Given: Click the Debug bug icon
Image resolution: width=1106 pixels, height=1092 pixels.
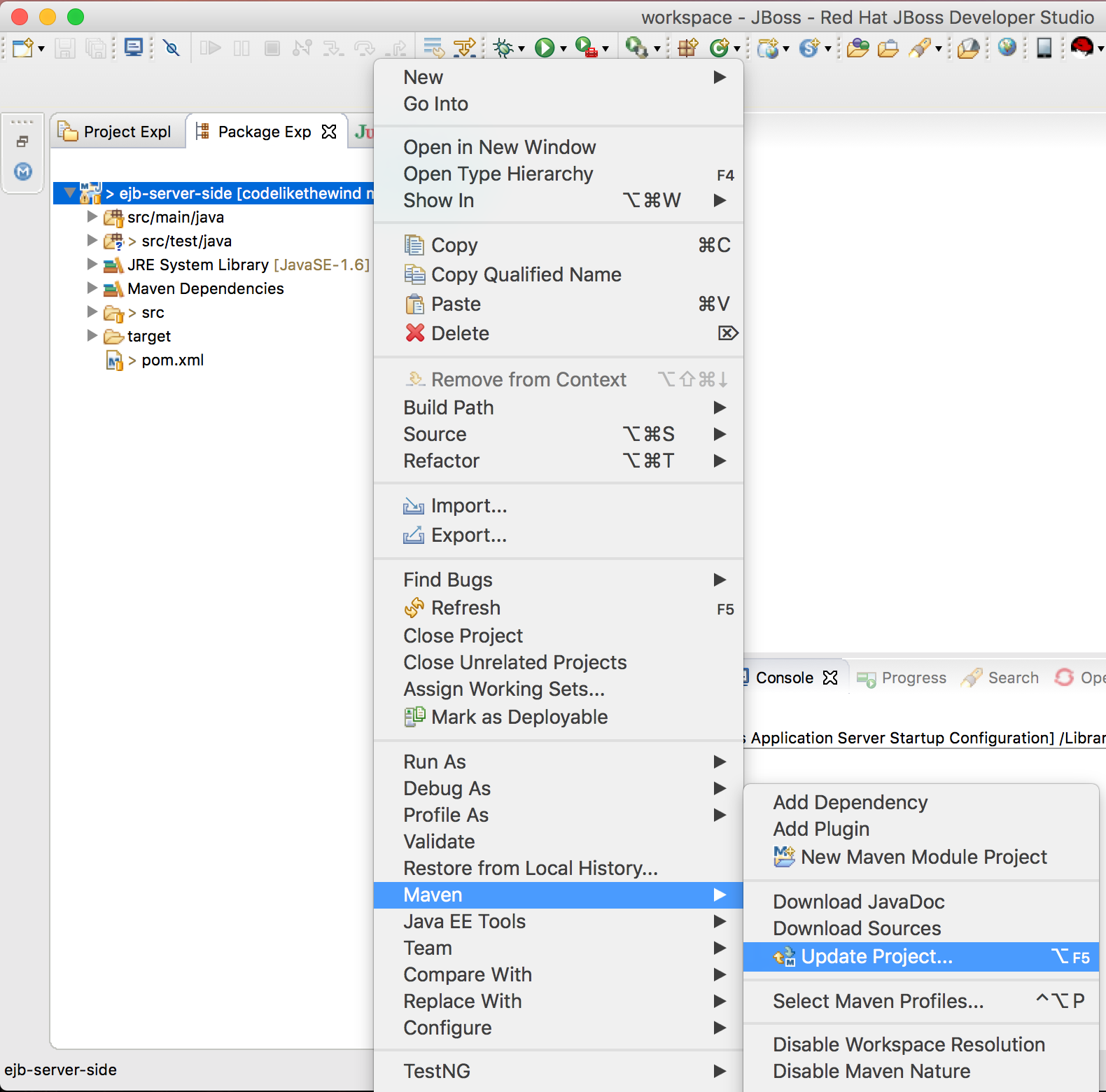Looking at the screenshot, I should [503, 48].
